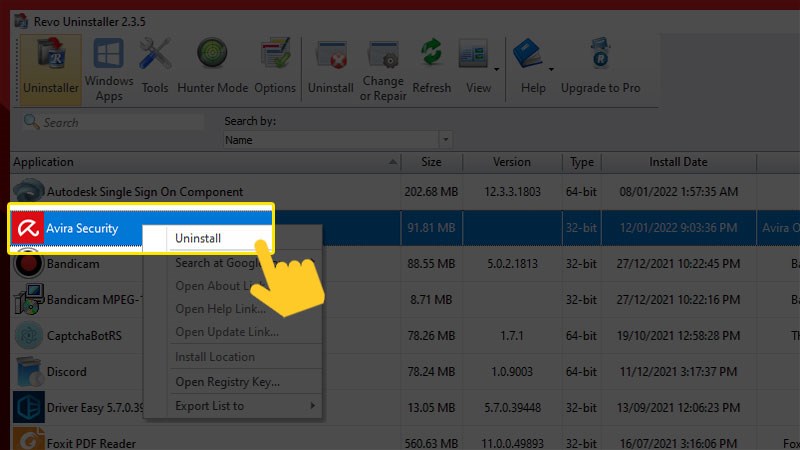Click the 8.71 MB size cell
The width and height of the screenshot is (800, 450).
click(431, 299)
